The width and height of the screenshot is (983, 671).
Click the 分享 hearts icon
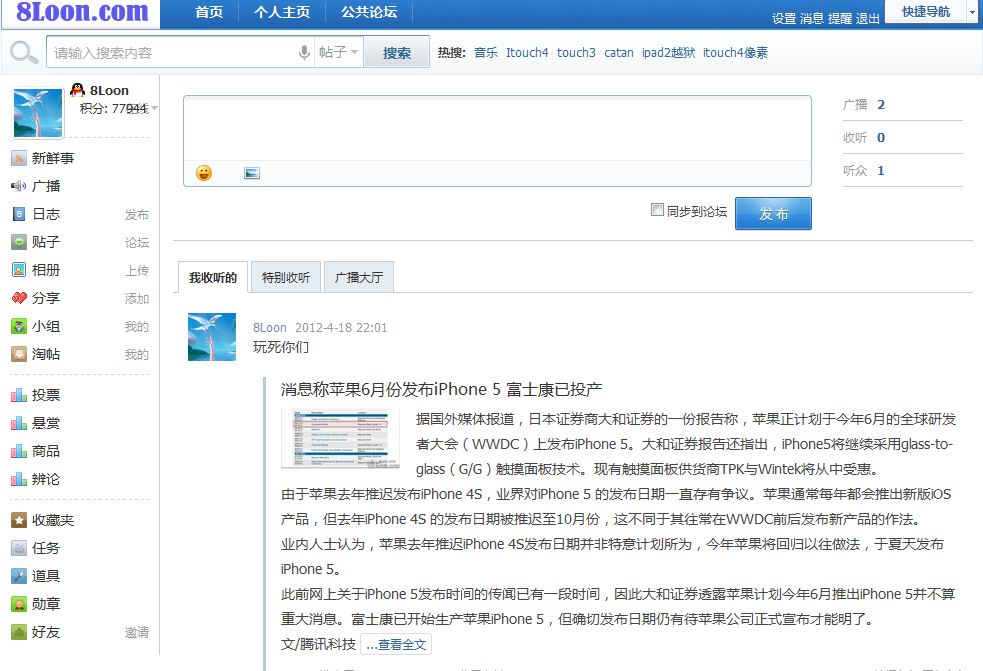(19, 298)
